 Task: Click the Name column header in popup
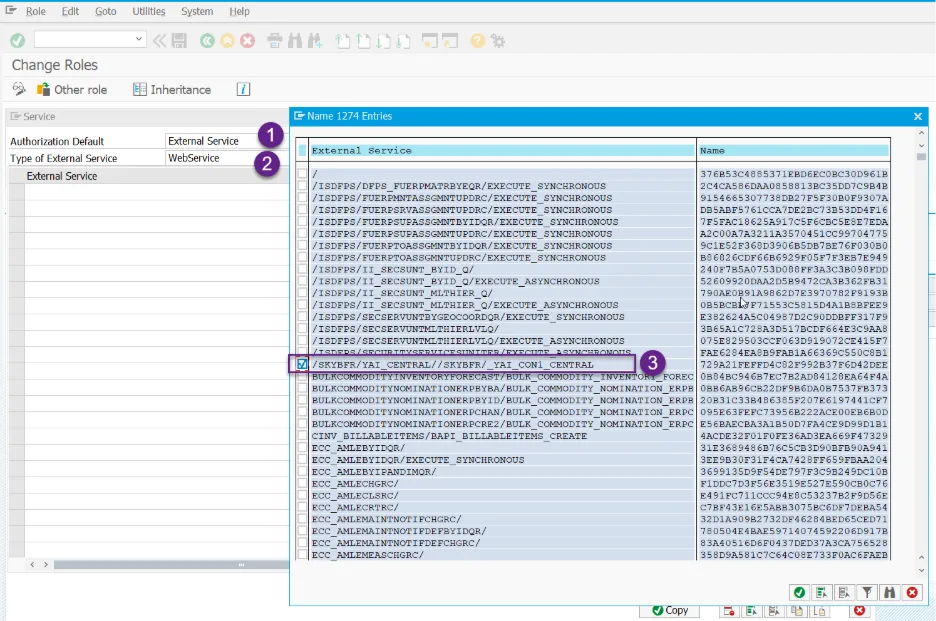point(793,150)
